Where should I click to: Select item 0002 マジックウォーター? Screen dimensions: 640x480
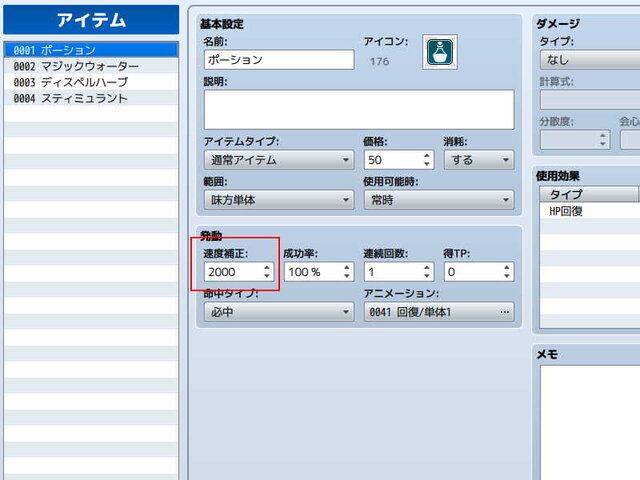click(x=91, y=66)
